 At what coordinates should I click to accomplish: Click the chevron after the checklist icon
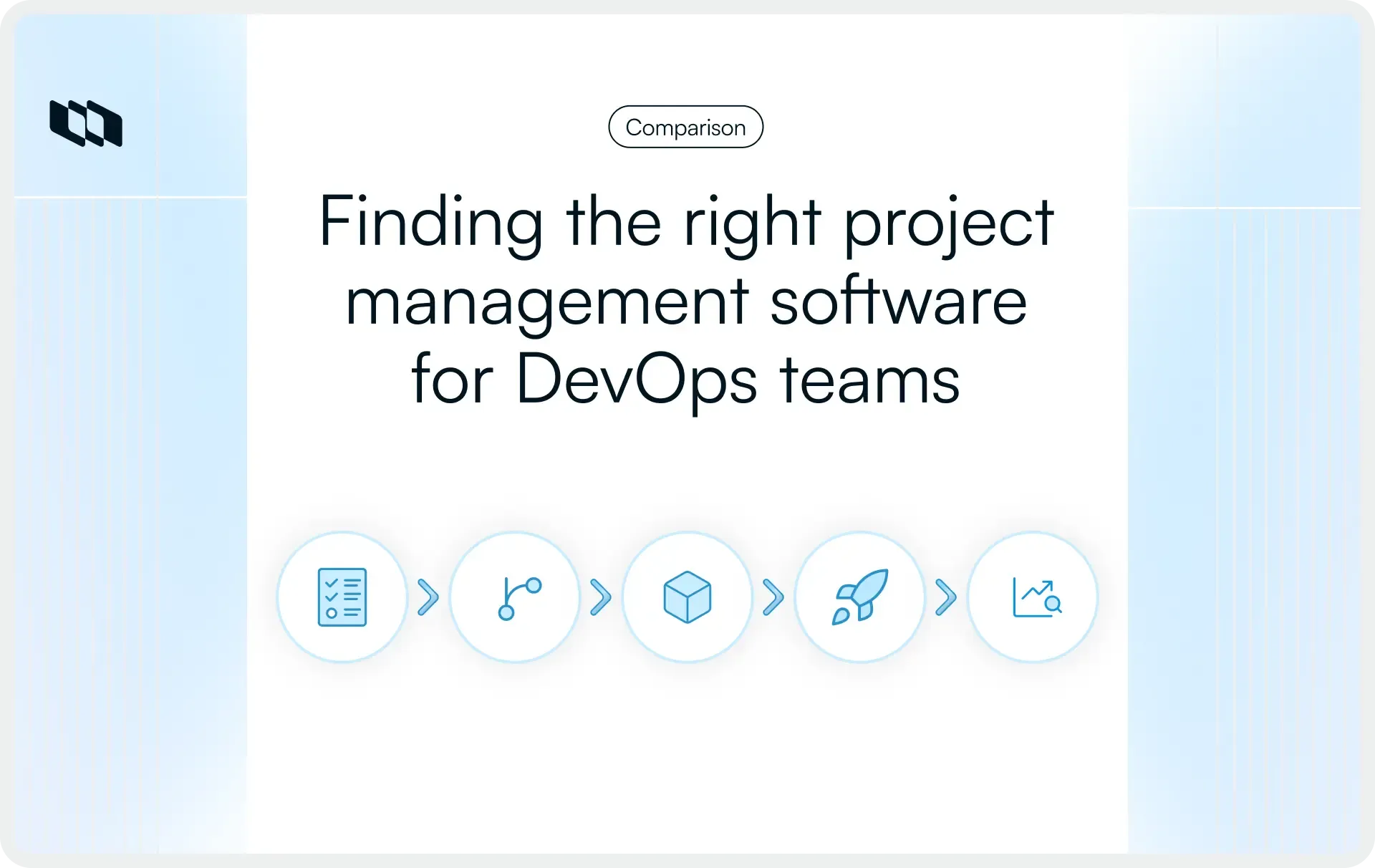point(428,597)
